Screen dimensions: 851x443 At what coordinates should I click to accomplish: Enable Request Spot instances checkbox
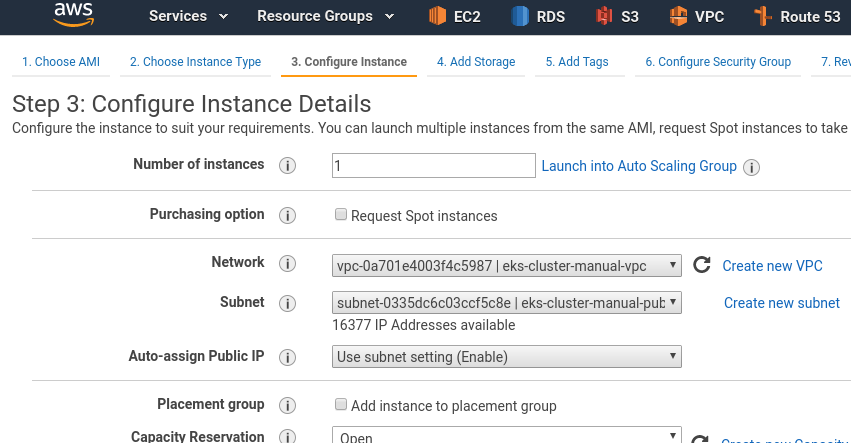tap(341, 214)
